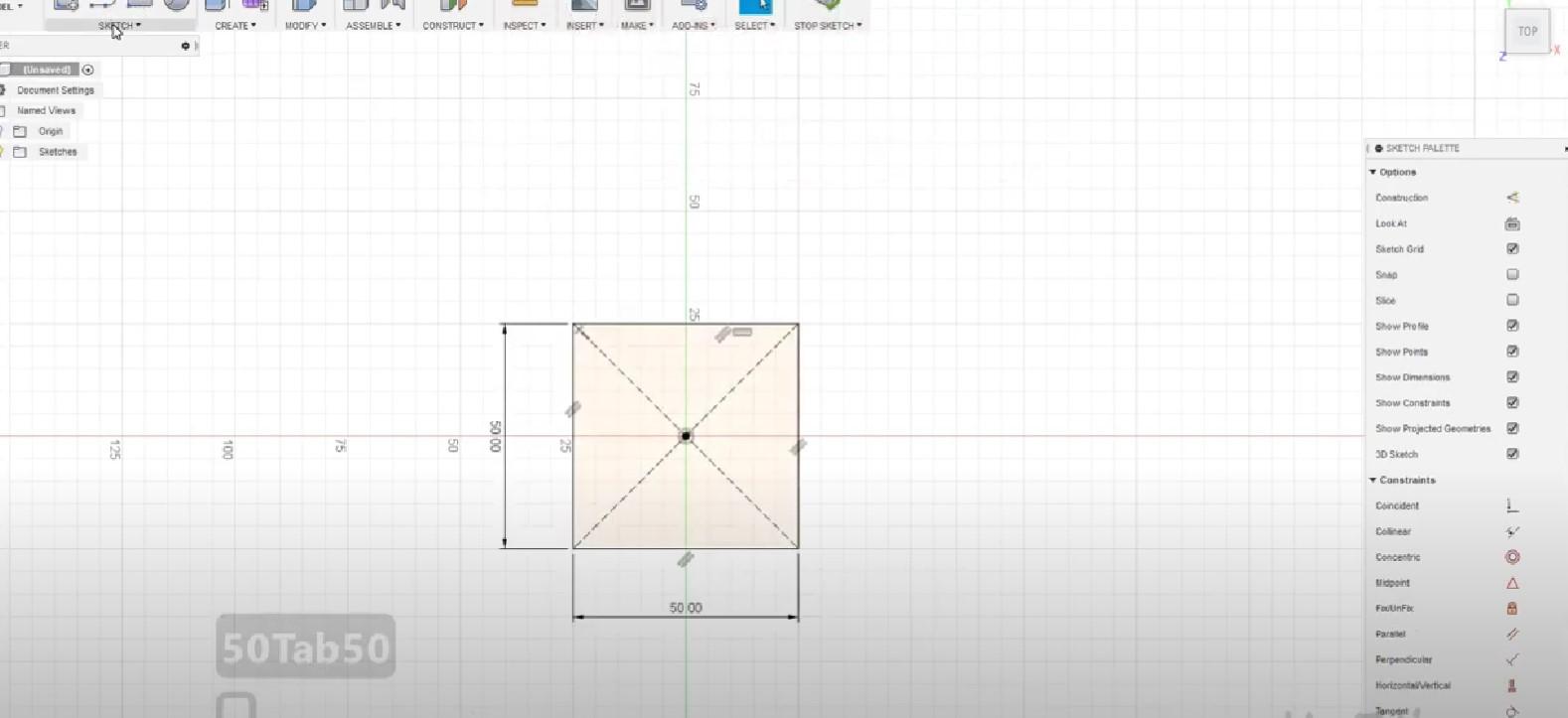Image resolution: width=1568 pixels, height=718 pixels.
Task: Click the Origin folder icon
Action: [20, 131]
